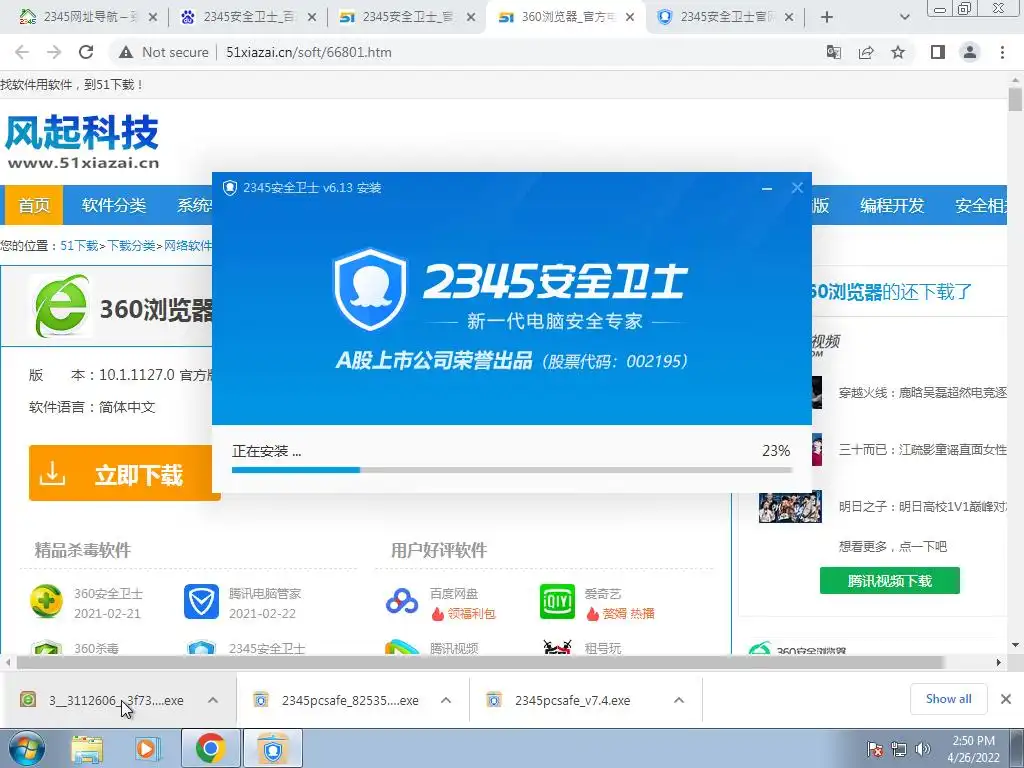This screenshot has width=1024, height=768.
Task: Close the downloads bar
Action: 1006,699
